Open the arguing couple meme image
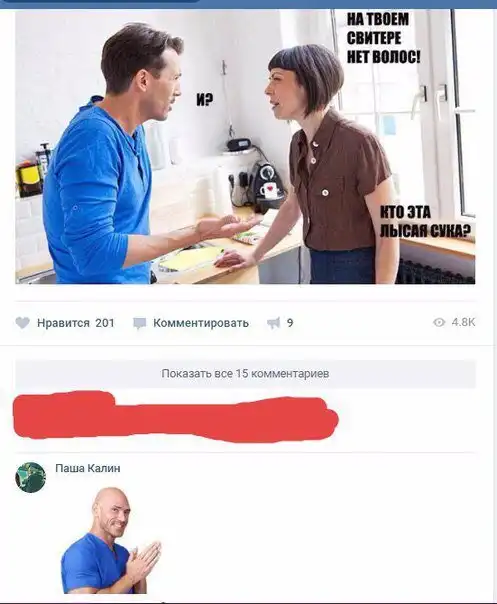Viewport: 497px width, 604px height. (x=245, y=147)
